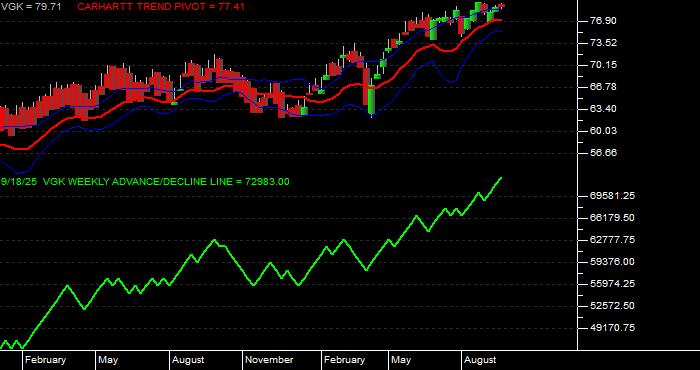This screenshot has height=370, width=700.
Task: Click the 69581.25 axis value
Action: 612,196
